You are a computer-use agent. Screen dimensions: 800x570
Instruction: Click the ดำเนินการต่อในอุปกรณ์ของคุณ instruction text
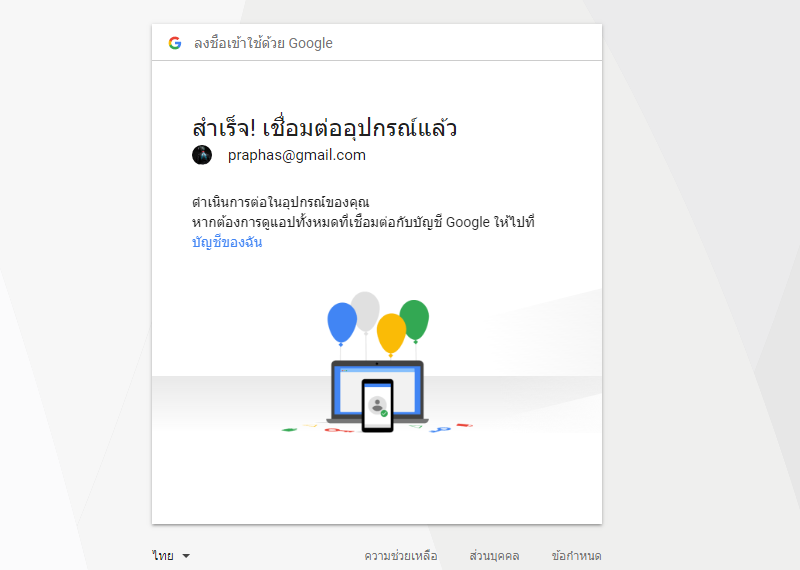click(x=281, y=202)
